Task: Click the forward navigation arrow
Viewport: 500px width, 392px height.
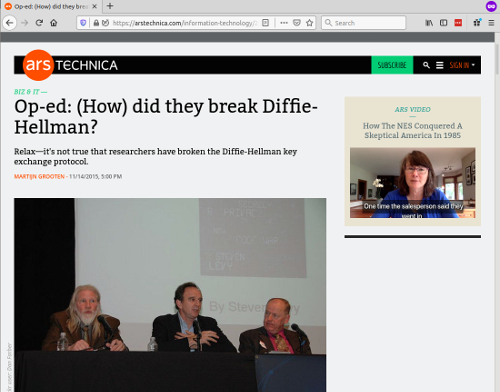Action: (x=24, y=23)
